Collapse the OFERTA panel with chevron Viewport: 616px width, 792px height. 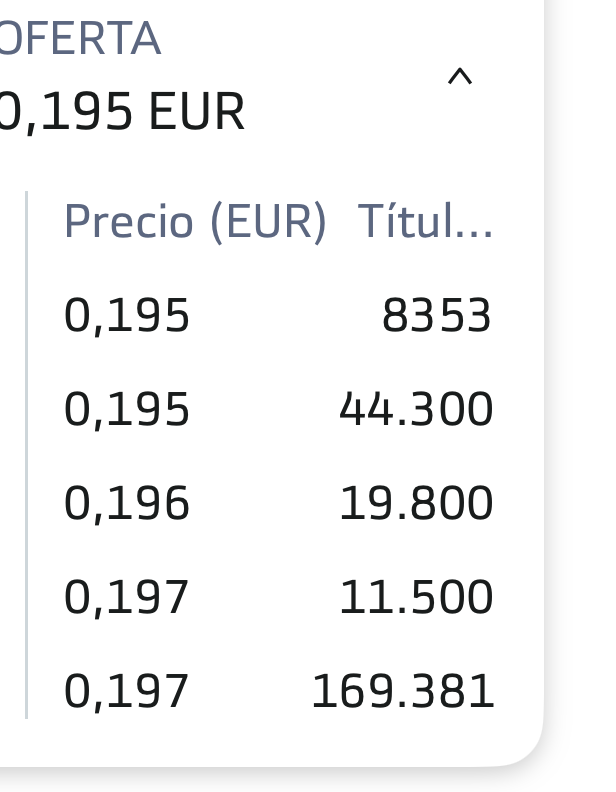pyautogui.click(x=460, y=77)
